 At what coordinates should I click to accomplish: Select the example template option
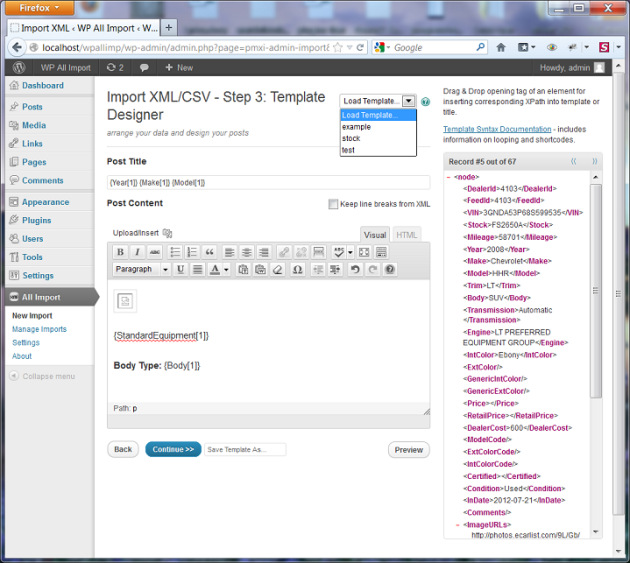pos(378,127)
